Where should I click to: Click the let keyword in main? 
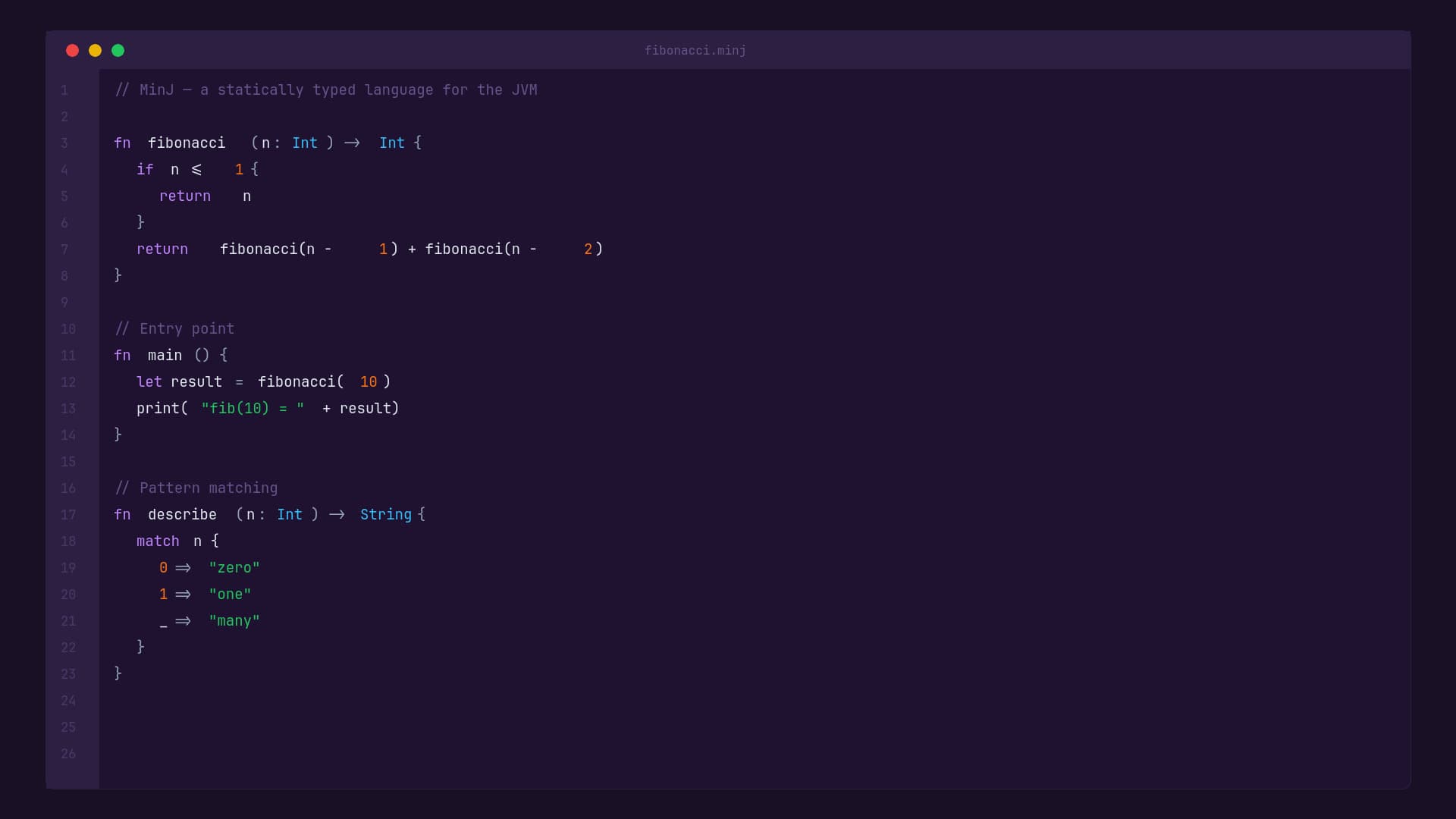(148, 381)
